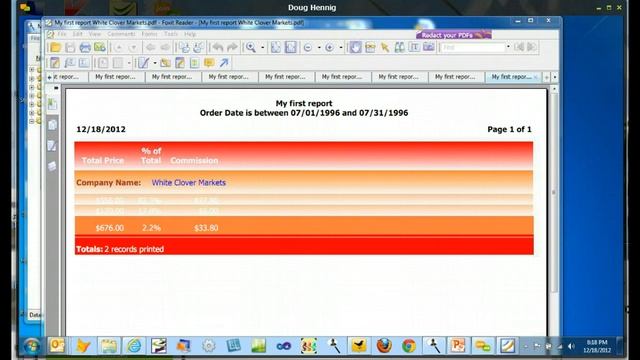Open the tab list dropdown at far right
Image resolution: width=640 pixels, height=360 pixels.
pos(555,77)
